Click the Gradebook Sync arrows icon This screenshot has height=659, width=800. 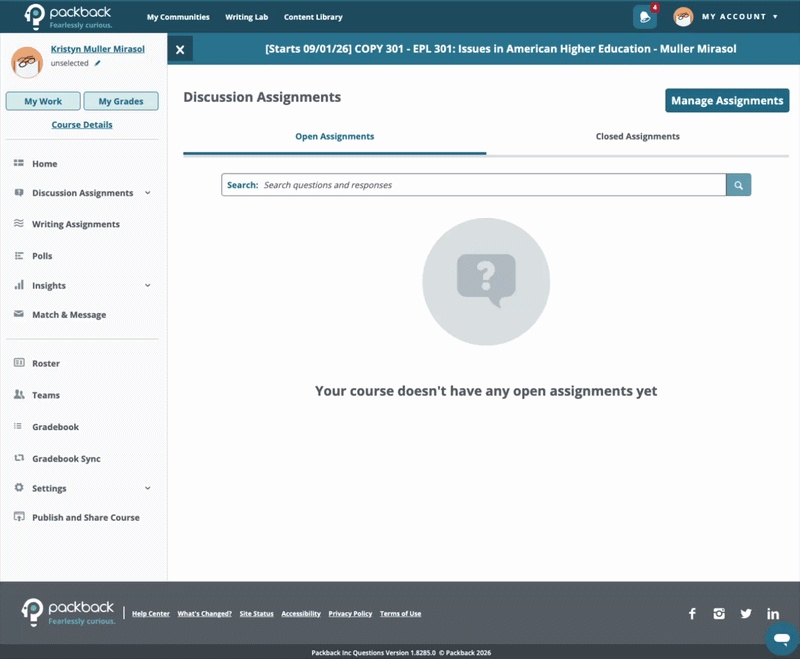(x=19, y=458)
